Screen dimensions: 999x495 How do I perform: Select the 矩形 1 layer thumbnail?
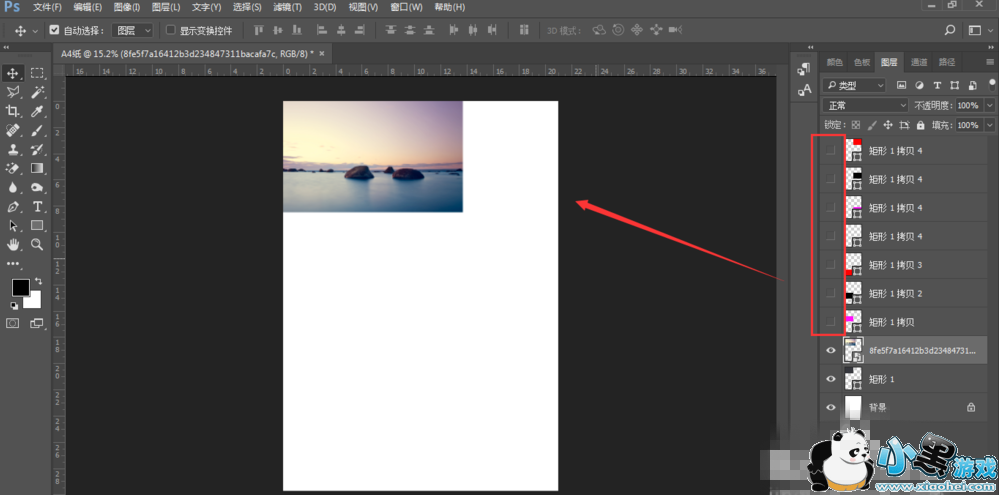coord(853,380)
